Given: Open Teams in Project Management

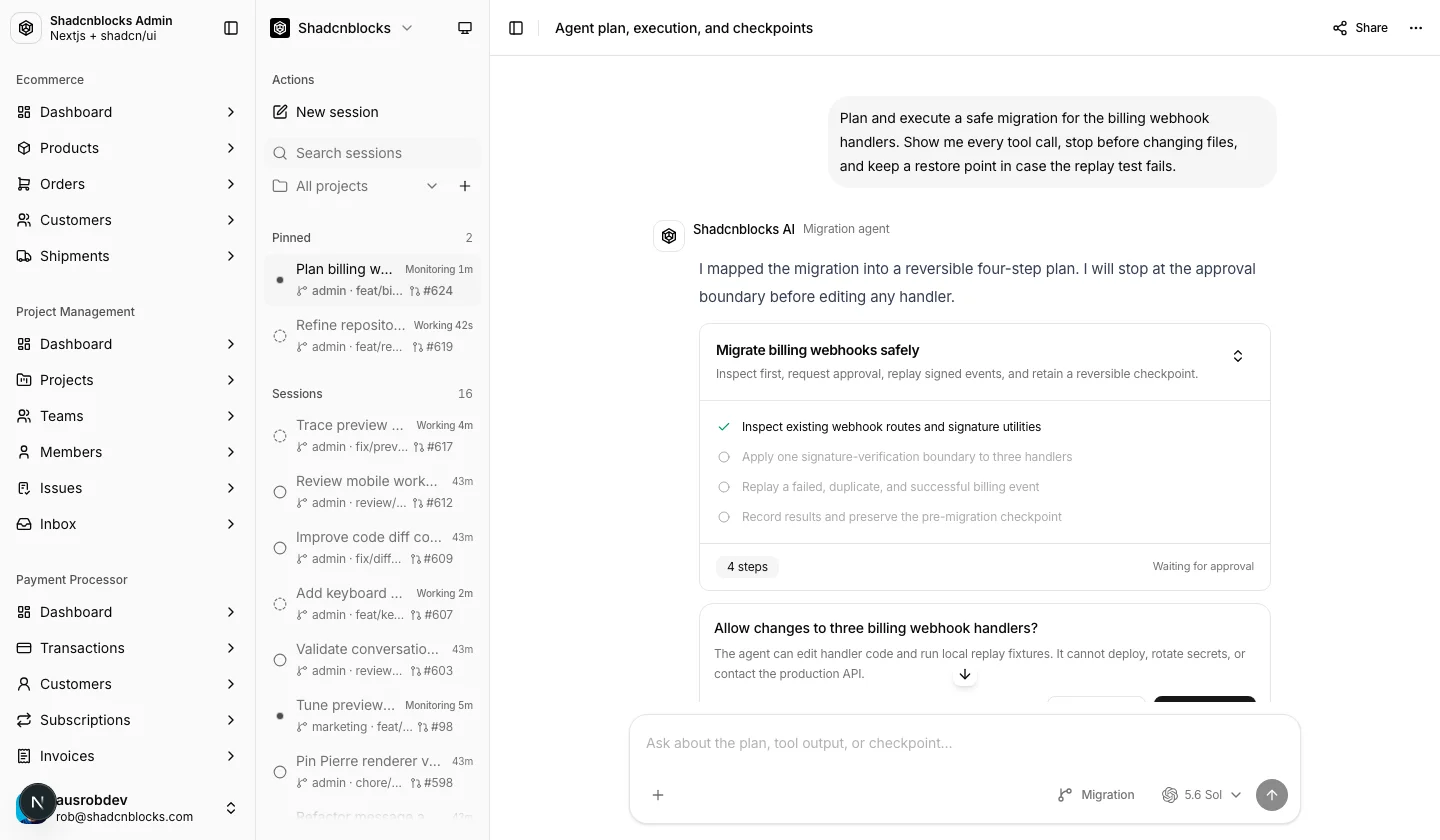Looking at the screenshot, I should (x=128, y=416).
